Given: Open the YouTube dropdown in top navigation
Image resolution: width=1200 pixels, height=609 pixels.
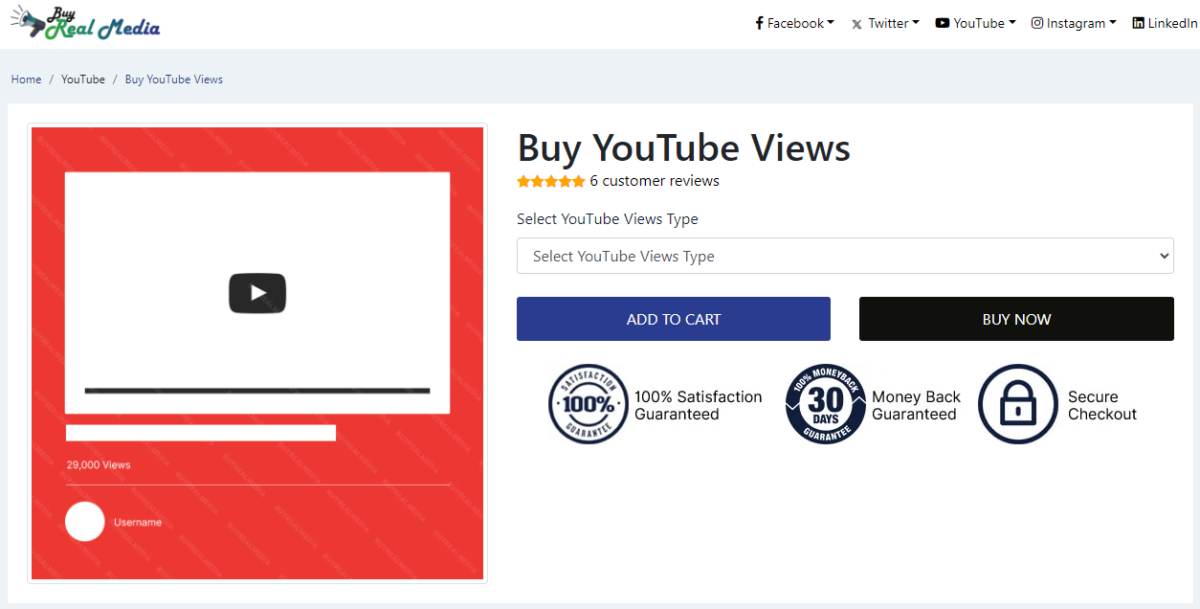Looking at the screenshot, I should pos(975,23).
